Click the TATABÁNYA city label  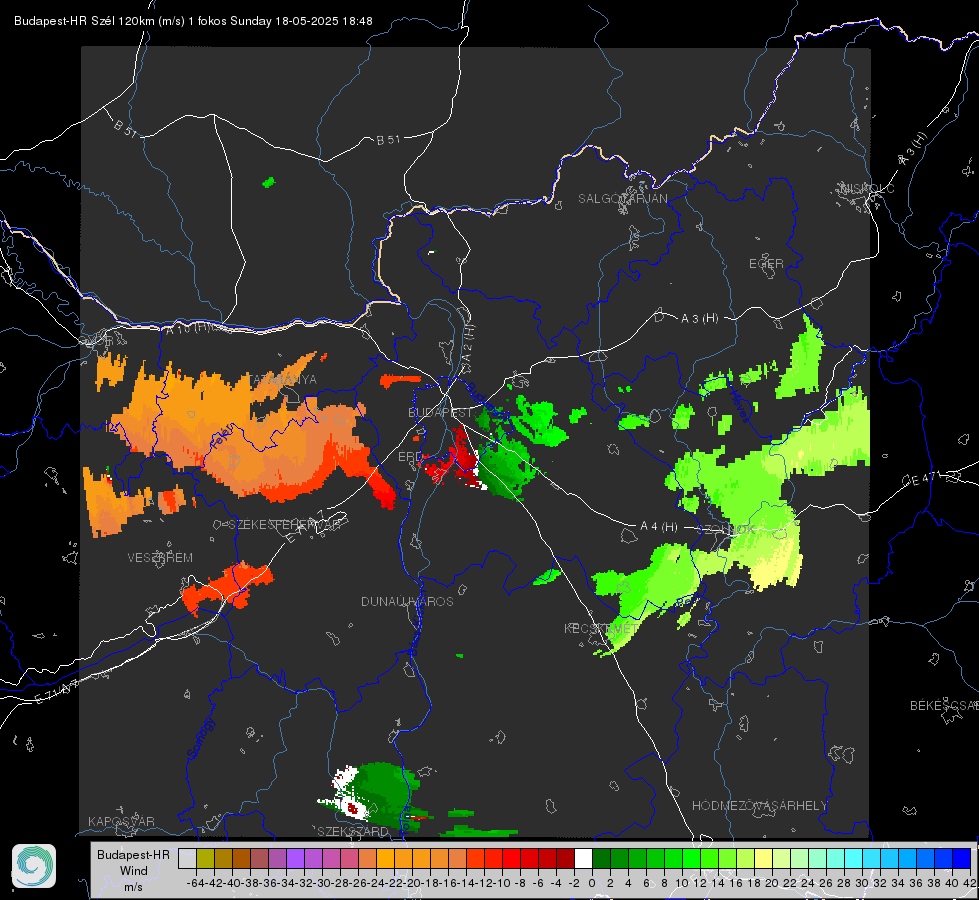pyautogui.click(x=282, y=380)
